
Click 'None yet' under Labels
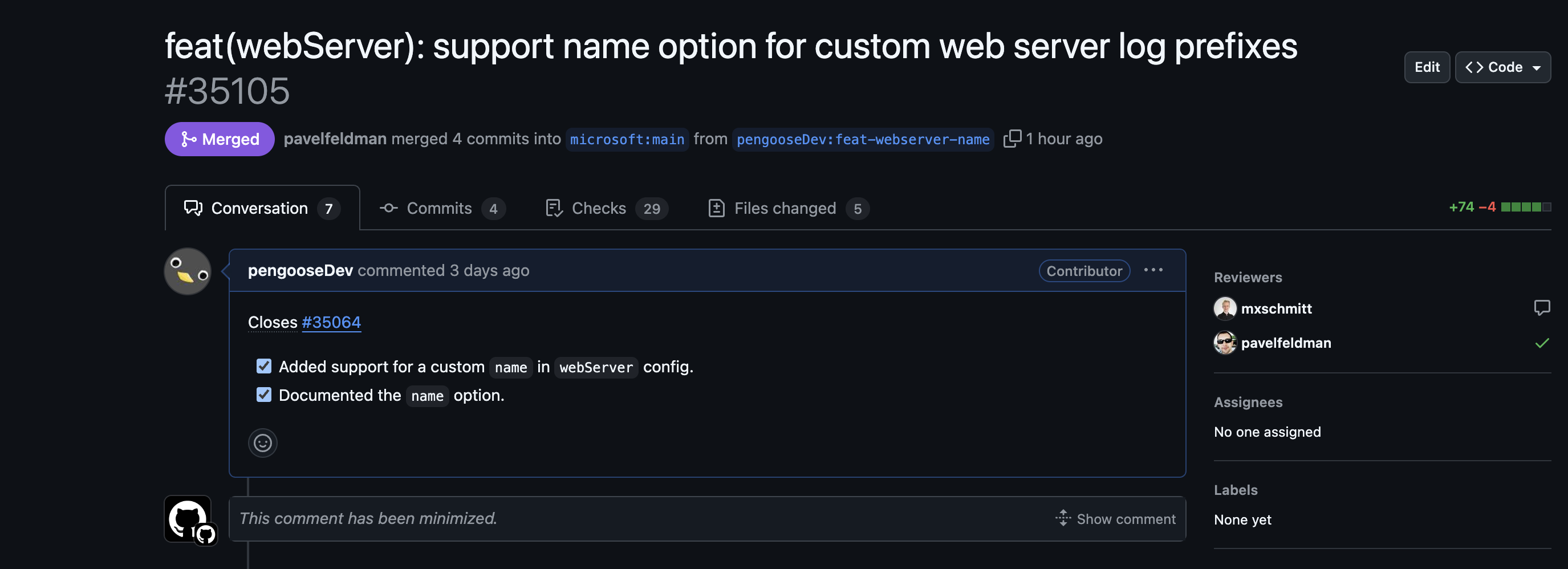click(1242, 520)
